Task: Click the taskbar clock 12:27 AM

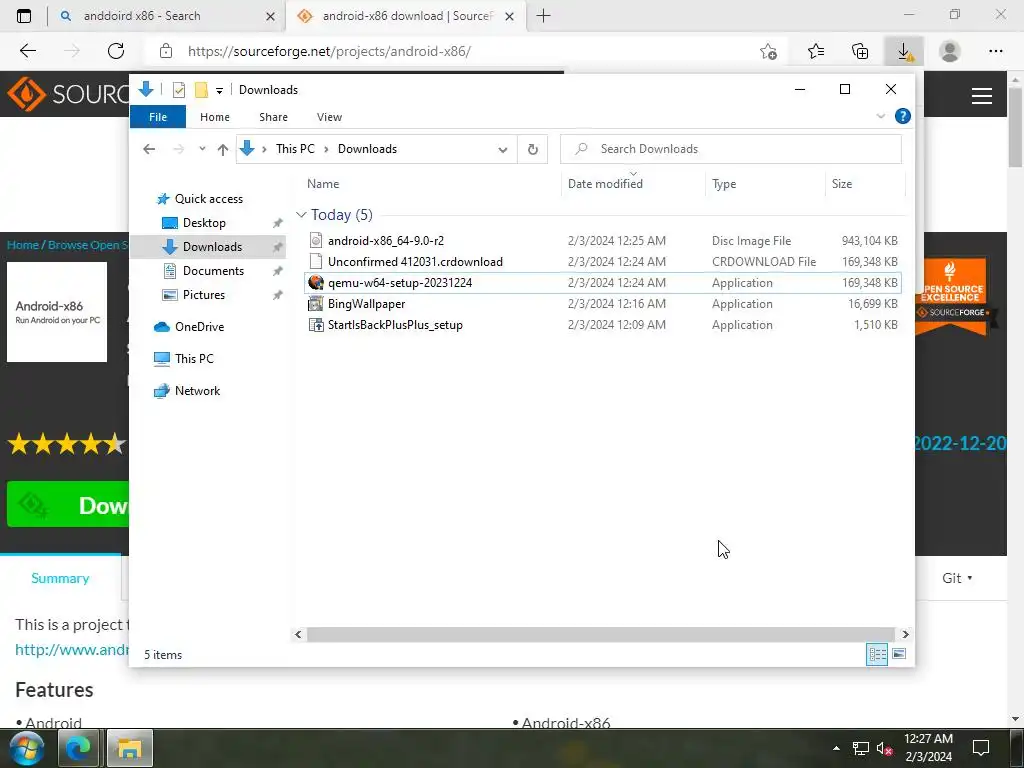Action: pos(928,739)
